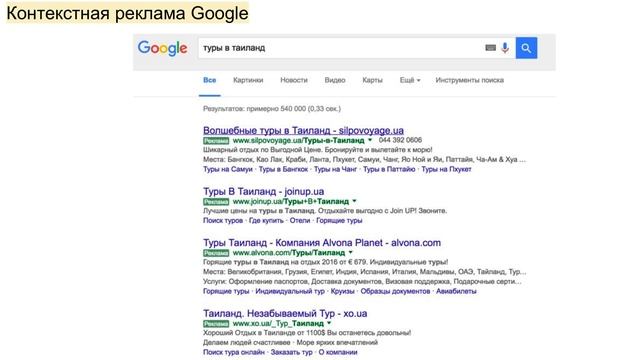Expand dropdown arrow next to alvona.com URL
Image resolution: width=640 pixels, height=360 pixels.
350,253
